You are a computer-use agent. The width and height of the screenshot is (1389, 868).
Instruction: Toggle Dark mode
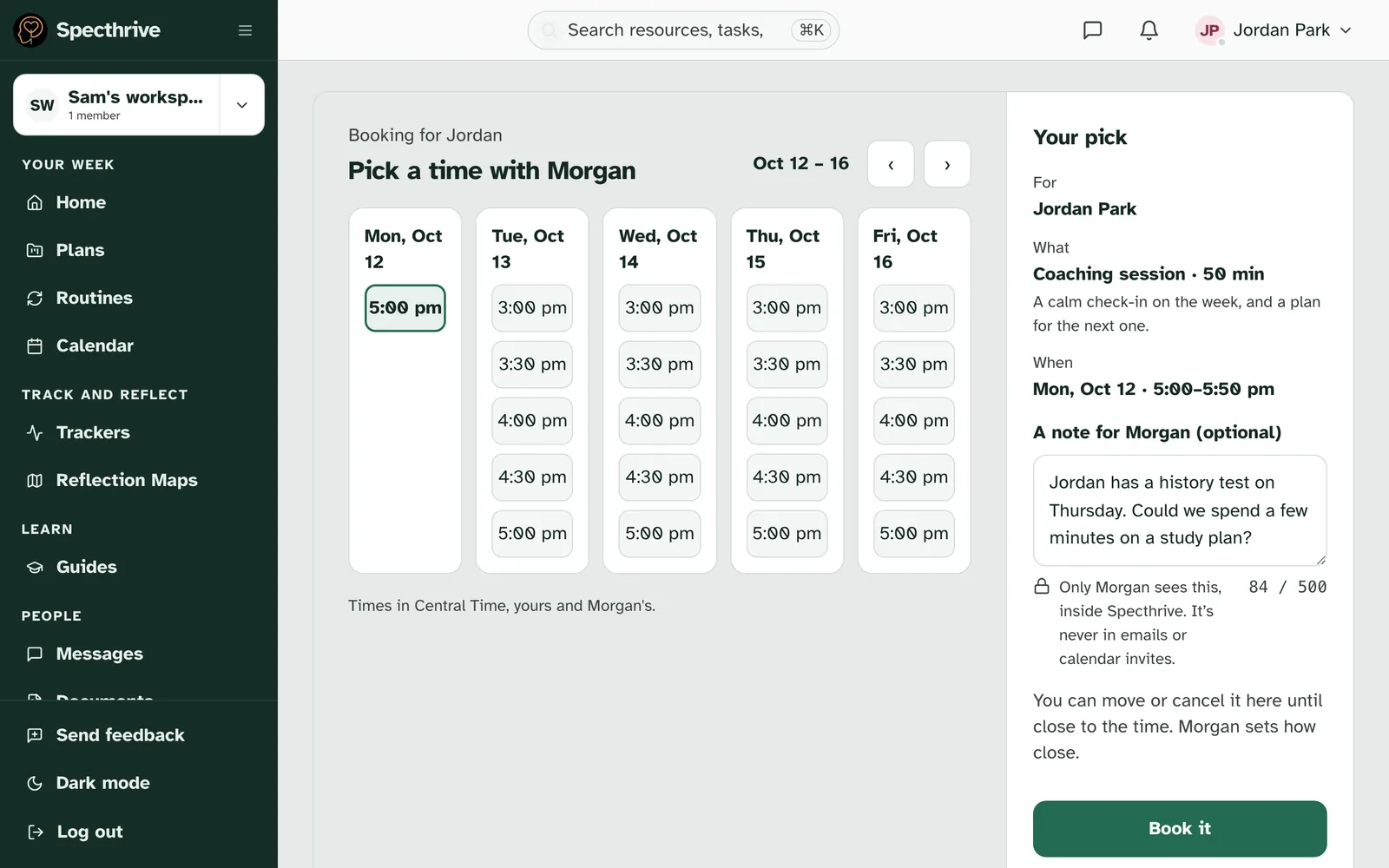click(x=139, y=783)
